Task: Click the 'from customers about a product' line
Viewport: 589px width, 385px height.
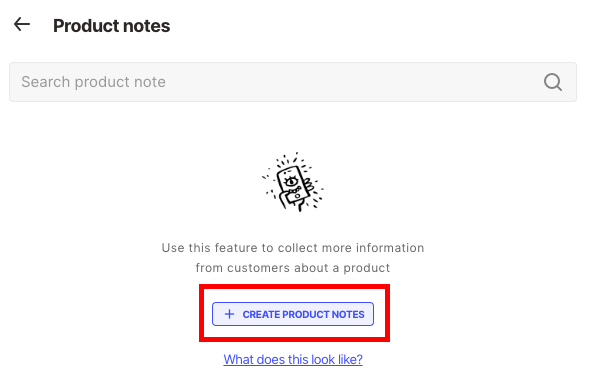Action: click(x=293, y=268)
